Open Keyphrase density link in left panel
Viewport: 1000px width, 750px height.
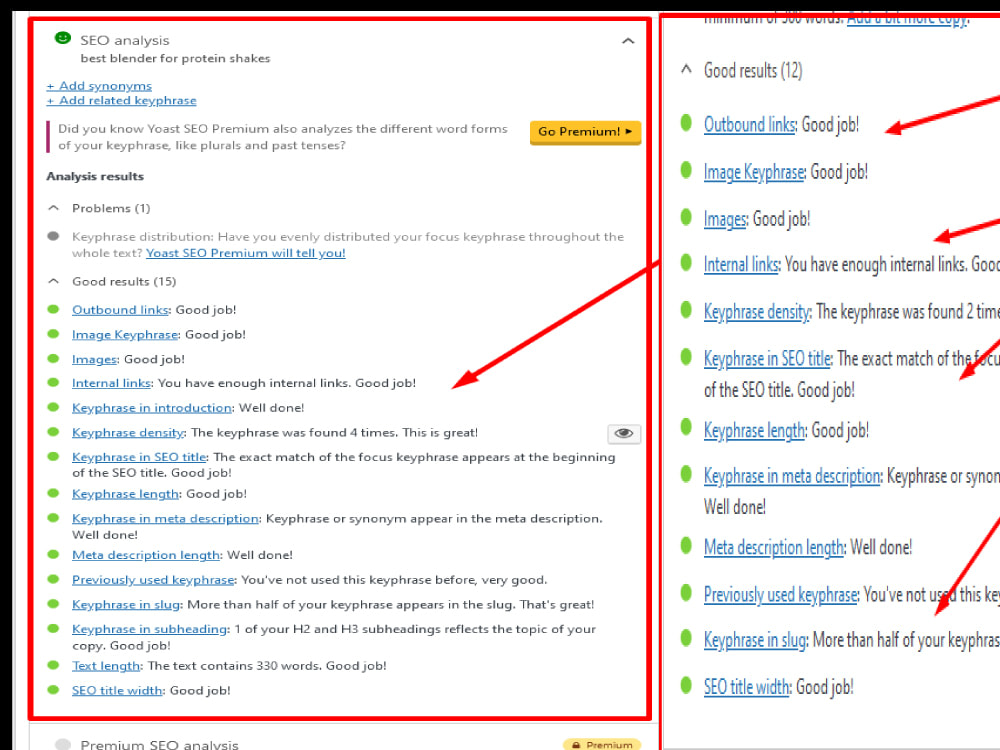click(128, 432)
